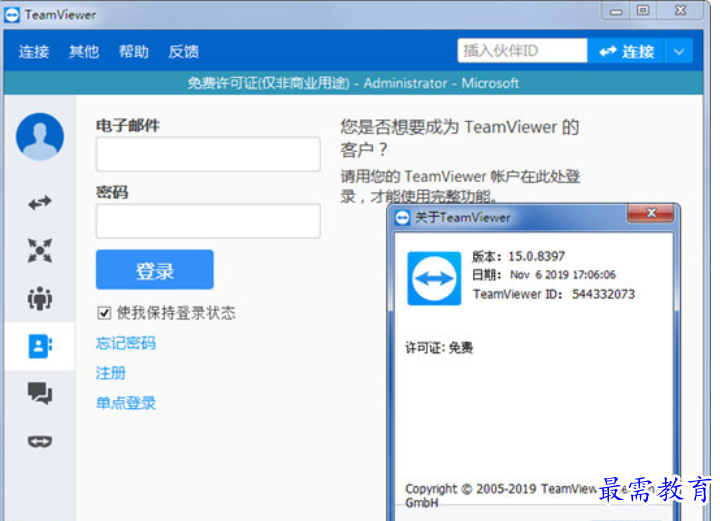
Task: Select the Computers & Contacts sidebar icon
Action: coord(40,346)
